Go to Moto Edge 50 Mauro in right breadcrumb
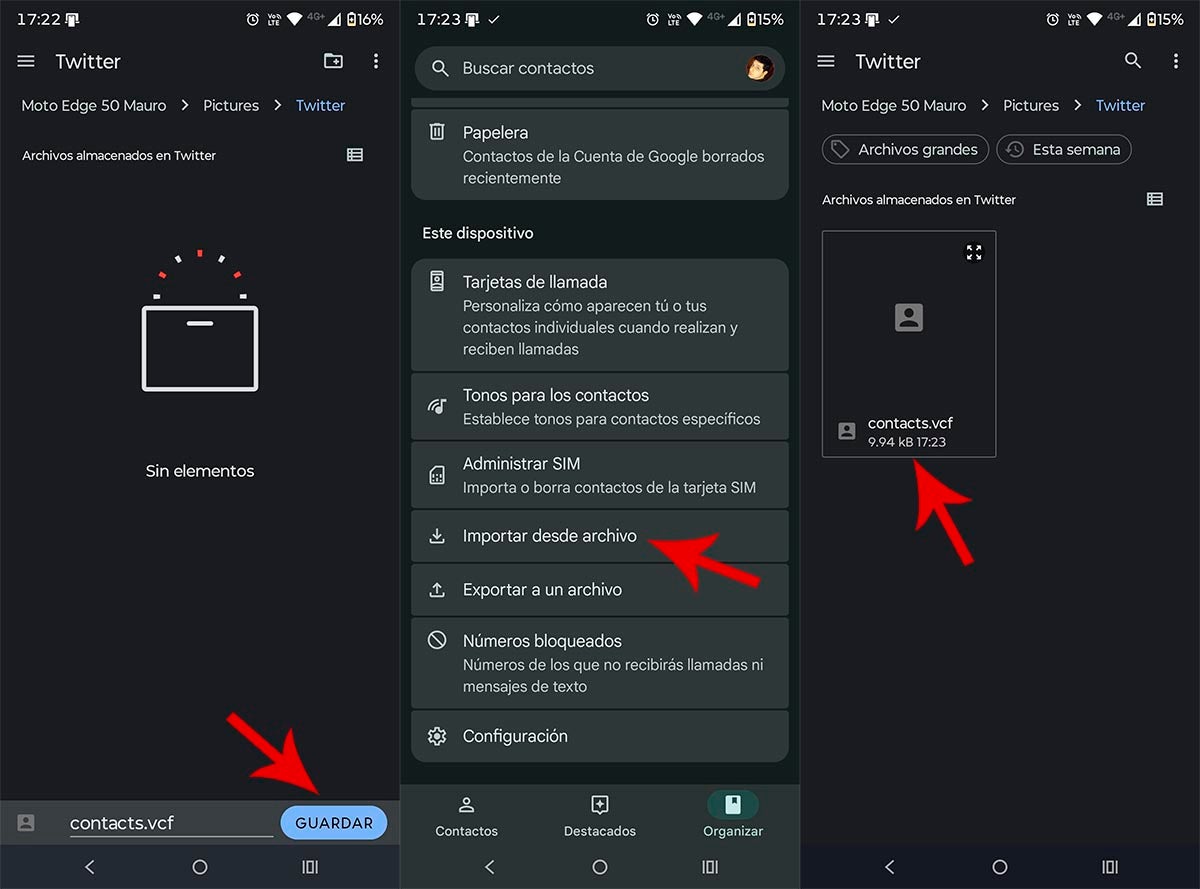The width and height of the screenshot is (1200, 889). click(x=894, y=105)
